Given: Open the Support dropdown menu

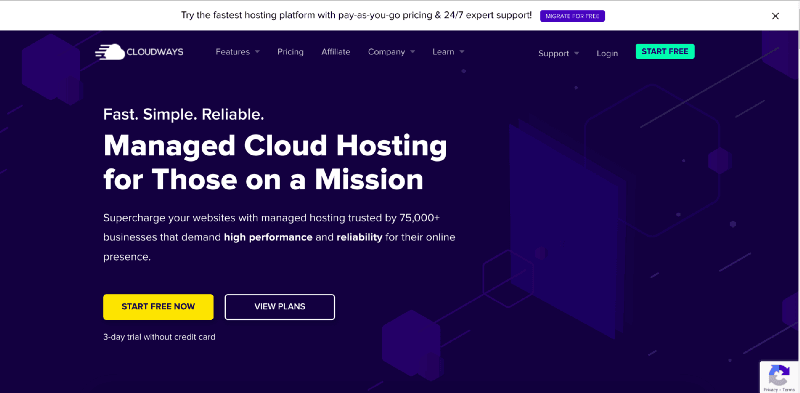Looking at the screenshot, I should click(x=559, y=53).
